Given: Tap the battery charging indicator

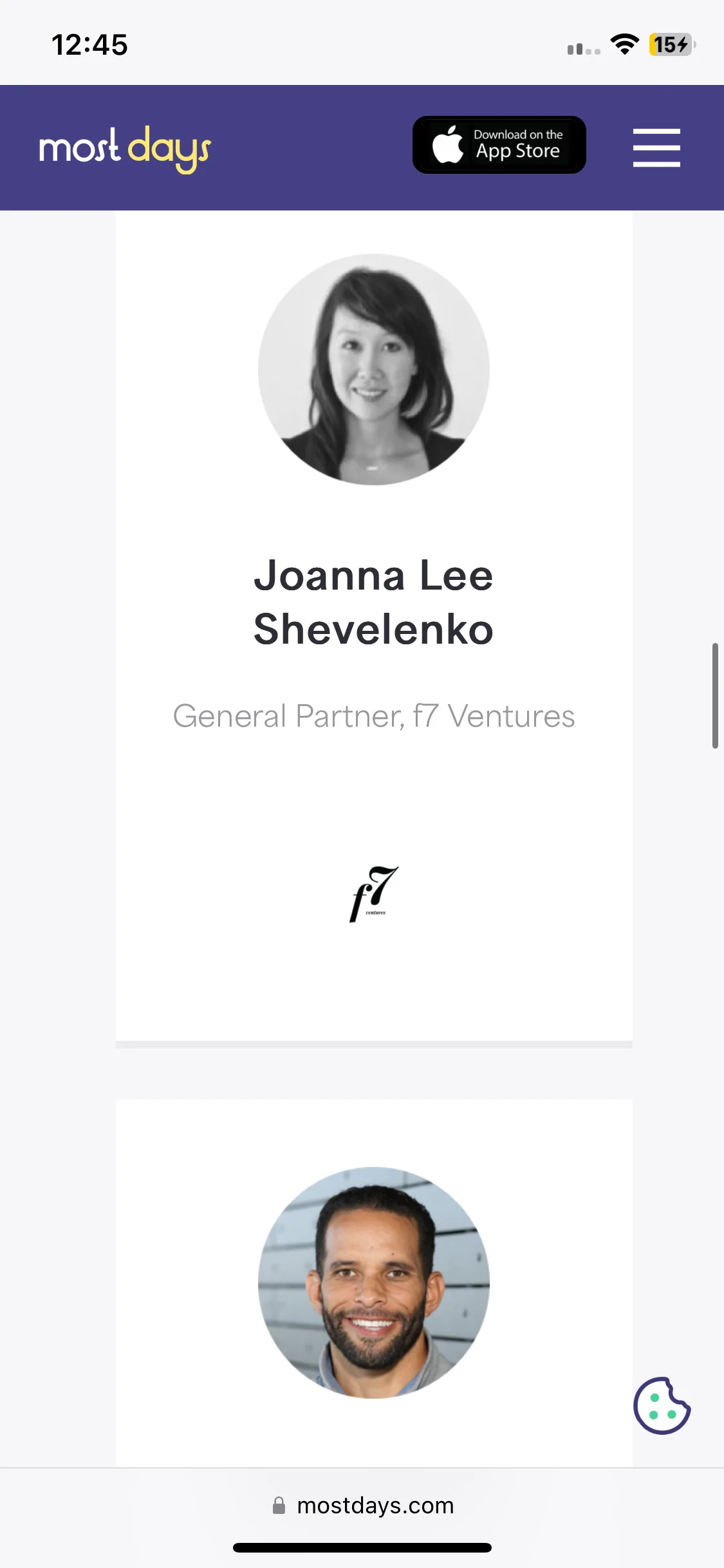Looking at the screenshot, I should click(x=673, y=44).
